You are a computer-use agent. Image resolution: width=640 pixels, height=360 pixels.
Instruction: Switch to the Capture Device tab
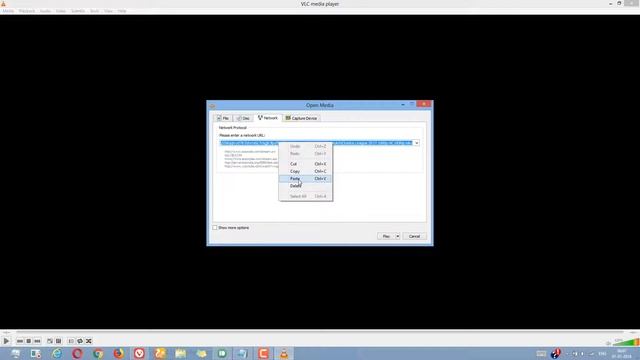301,118
